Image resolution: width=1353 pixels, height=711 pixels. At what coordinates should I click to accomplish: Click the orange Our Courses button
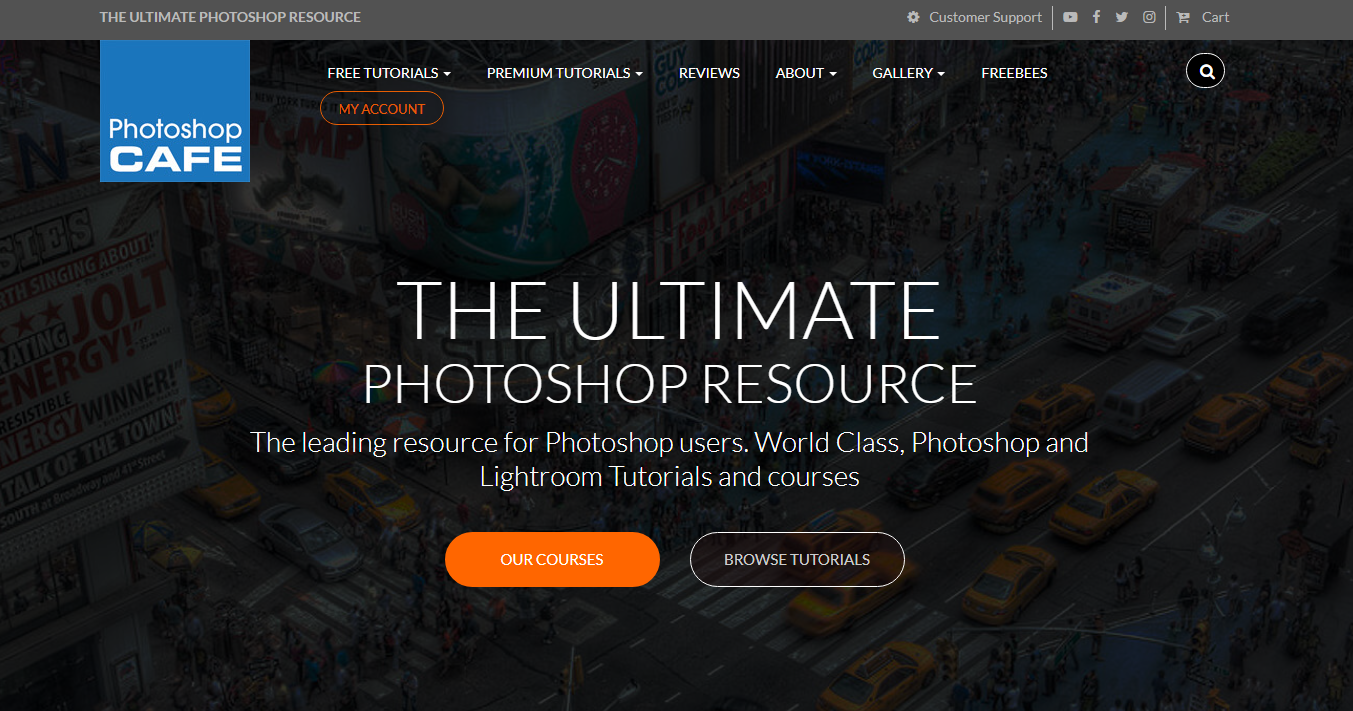(x=552, y=560)
